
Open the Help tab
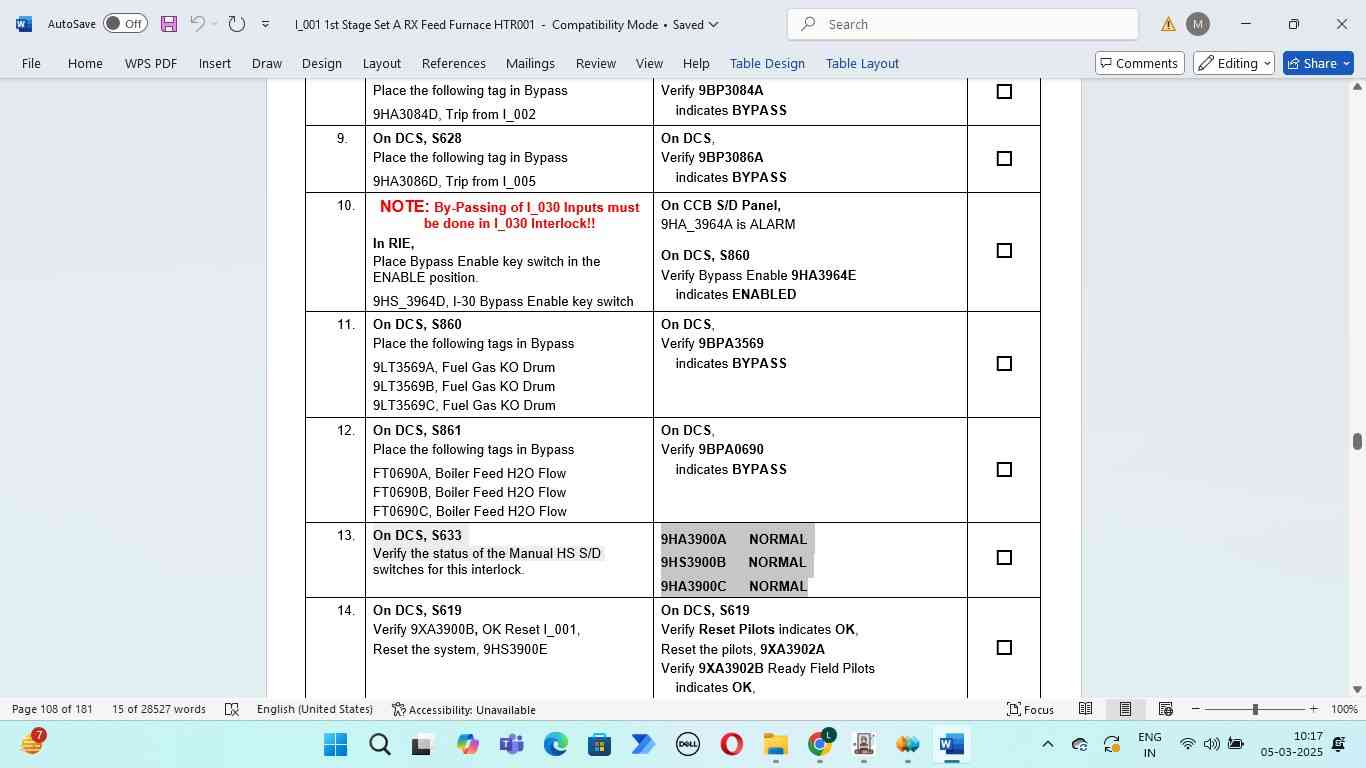pyautogui.click(x=696, y=63)
